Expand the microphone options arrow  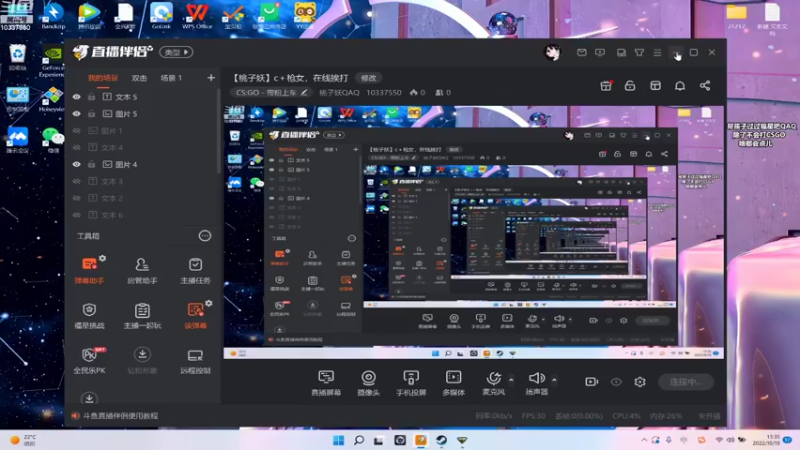tap(511, 380)
